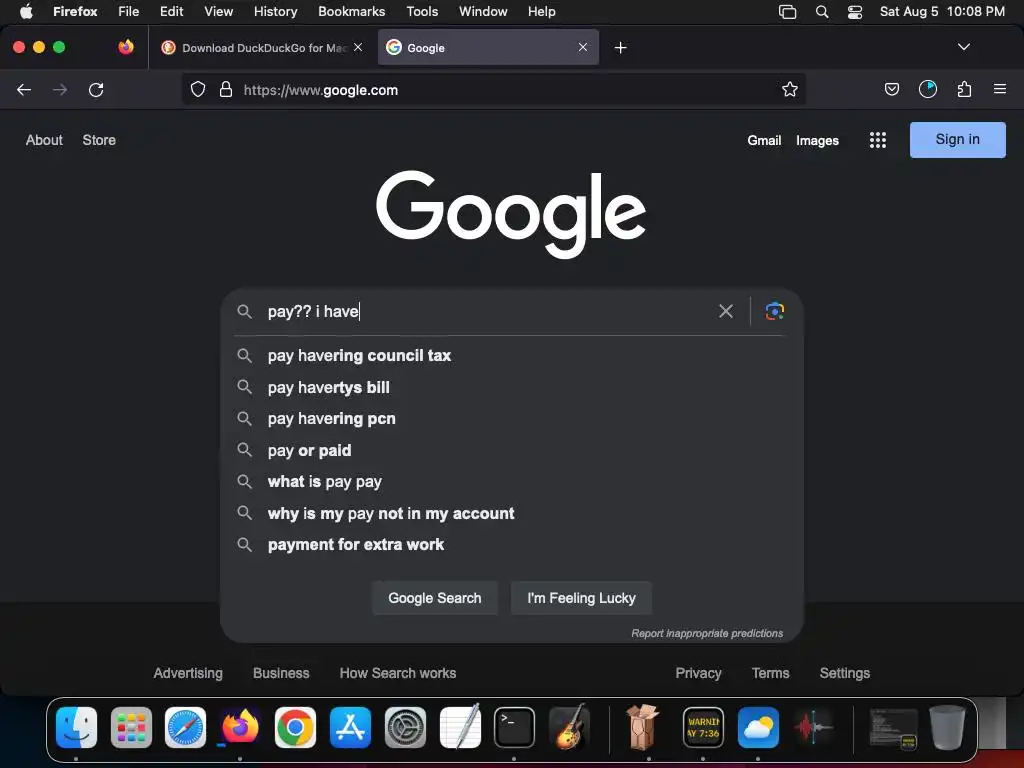Viewport: 1024px width, 768px height.
Task: Click the Google Search button
Action: pyautogui.click(x=435, y=598)
